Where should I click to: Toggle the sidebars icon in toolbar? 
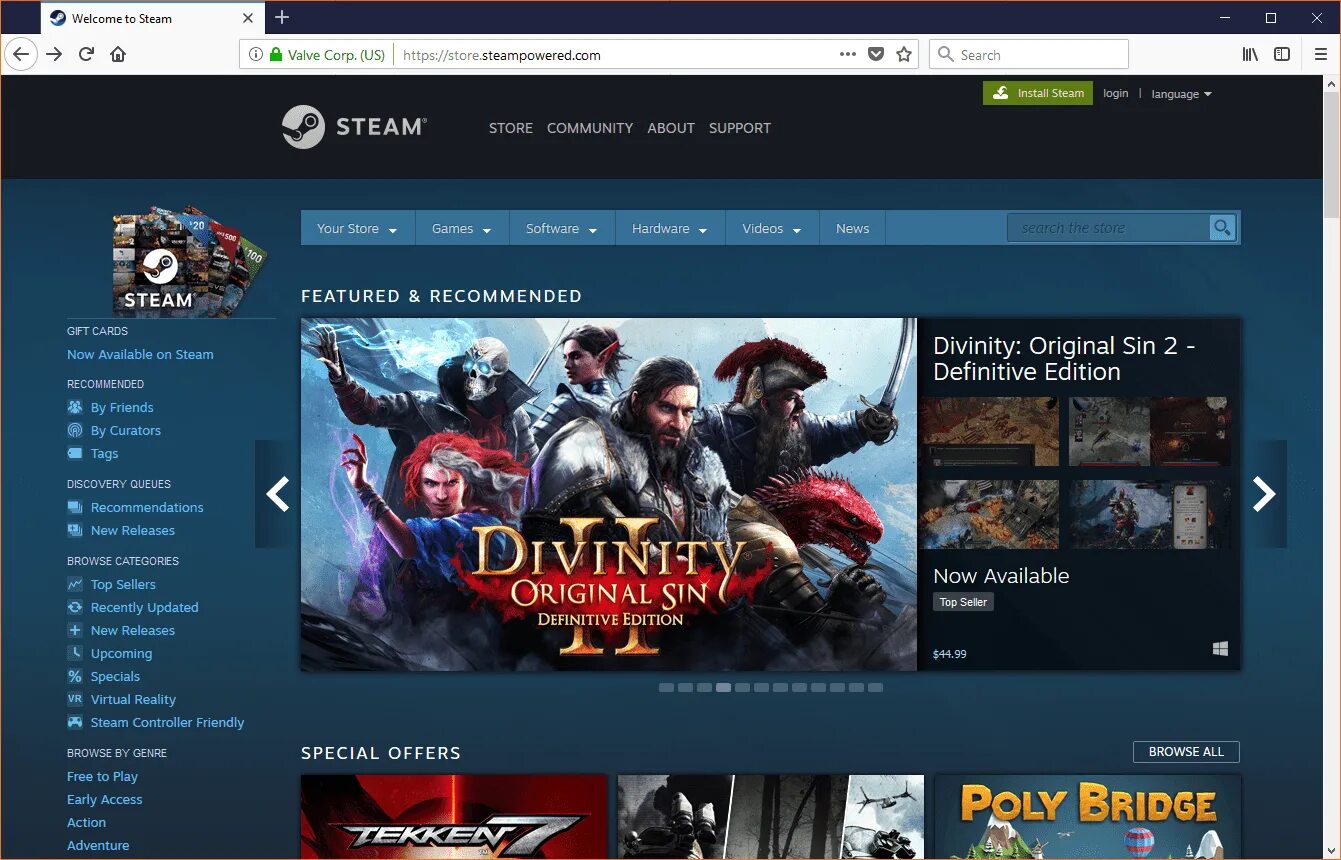tap(1282, 55)
